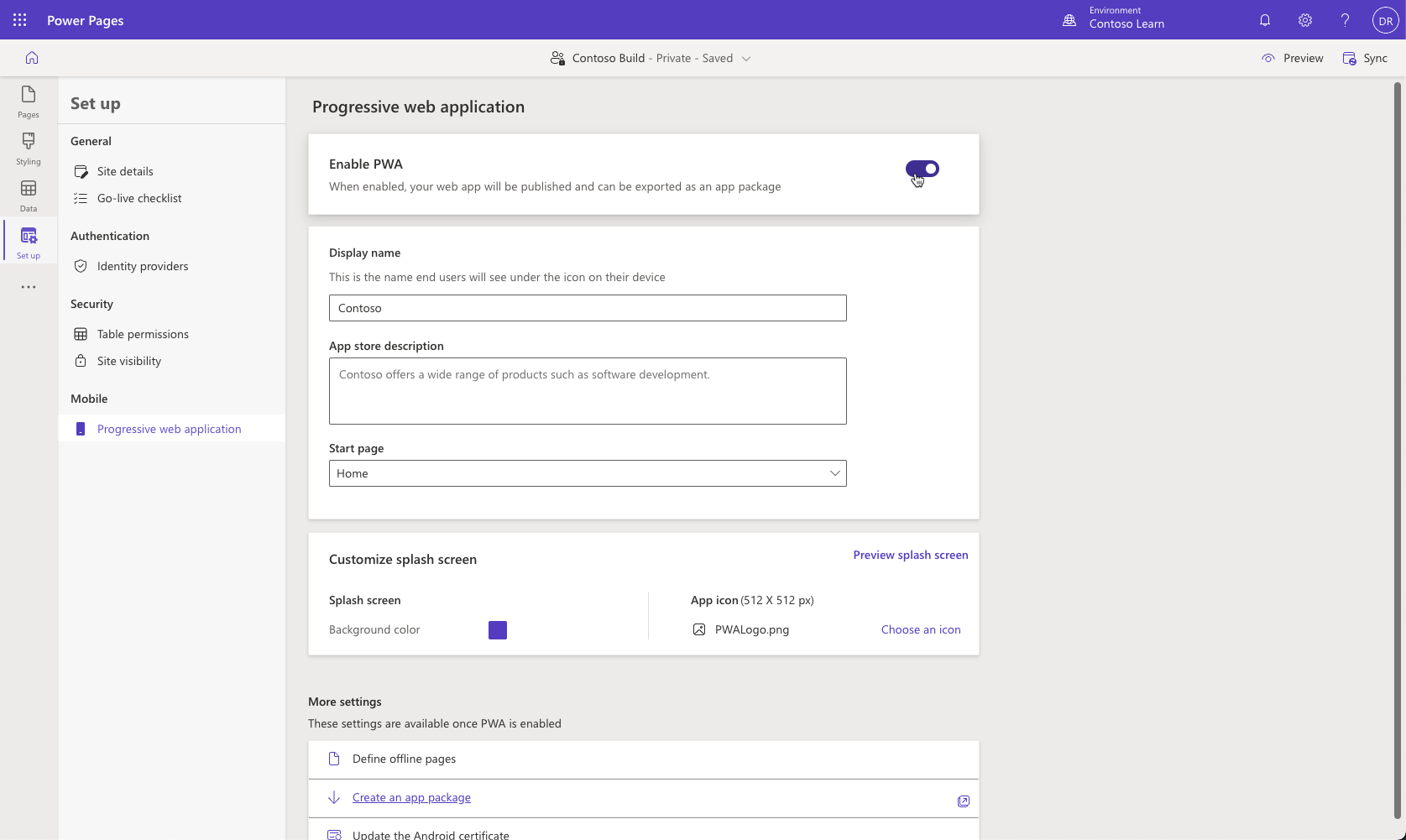This screenshot has width=1406, height=840.
Task: Click Create an app package link
Action: (x=410, y=797)
